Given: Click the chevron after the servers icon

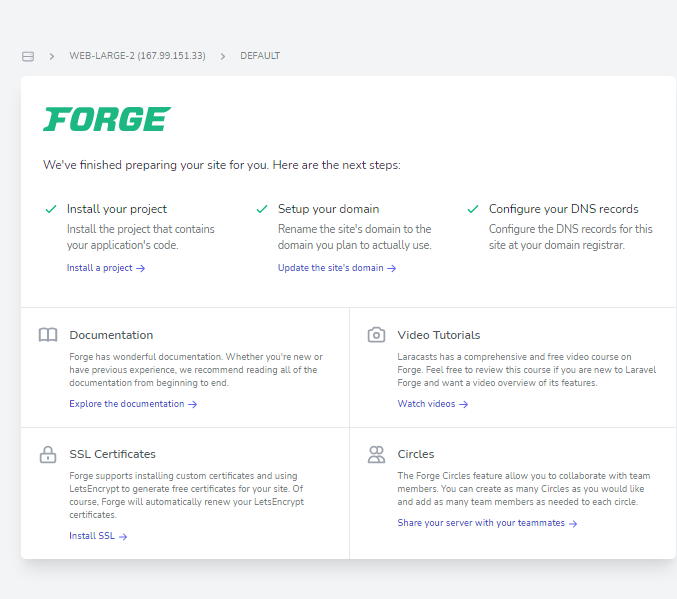Looking at the screenshot, I should click(x=52, y=56).
